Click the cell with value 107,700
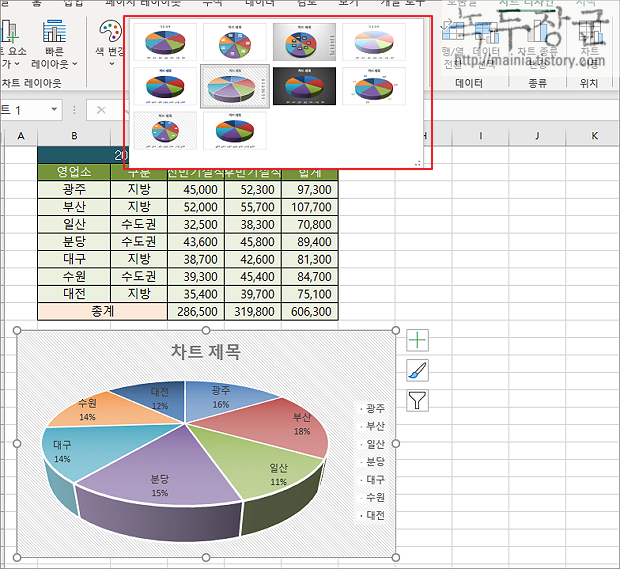This screenshot has width=620, height=569. click(x=310, y=207)
